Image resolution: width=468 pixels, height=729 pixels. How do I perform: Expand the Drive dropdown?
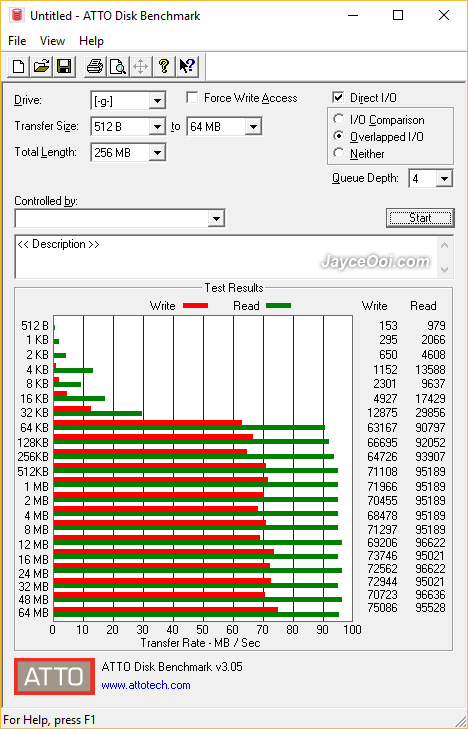[158, 101]
